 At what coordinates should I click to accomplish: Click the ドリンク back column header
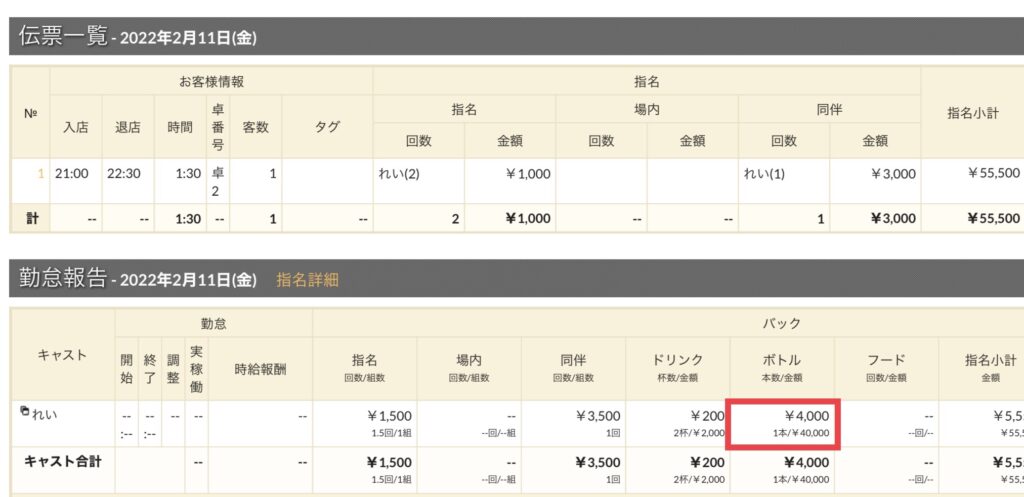[x=678, y=366]
